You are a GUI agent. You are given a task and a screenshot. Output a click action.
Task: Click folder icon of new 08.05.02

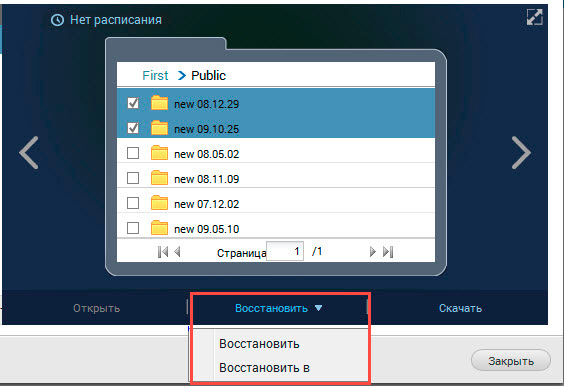159,153
